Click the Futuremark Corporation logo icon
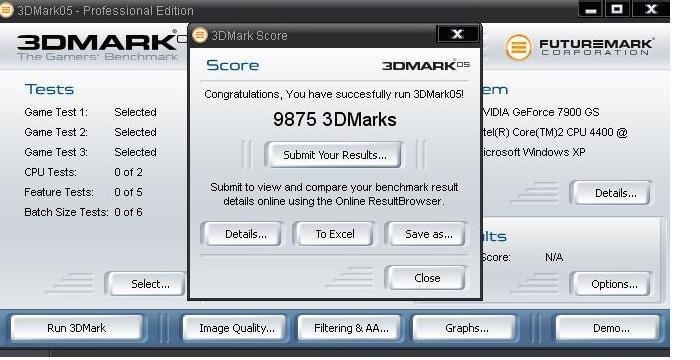The width and height of the screenshot is (700, 360). (518, 46)
